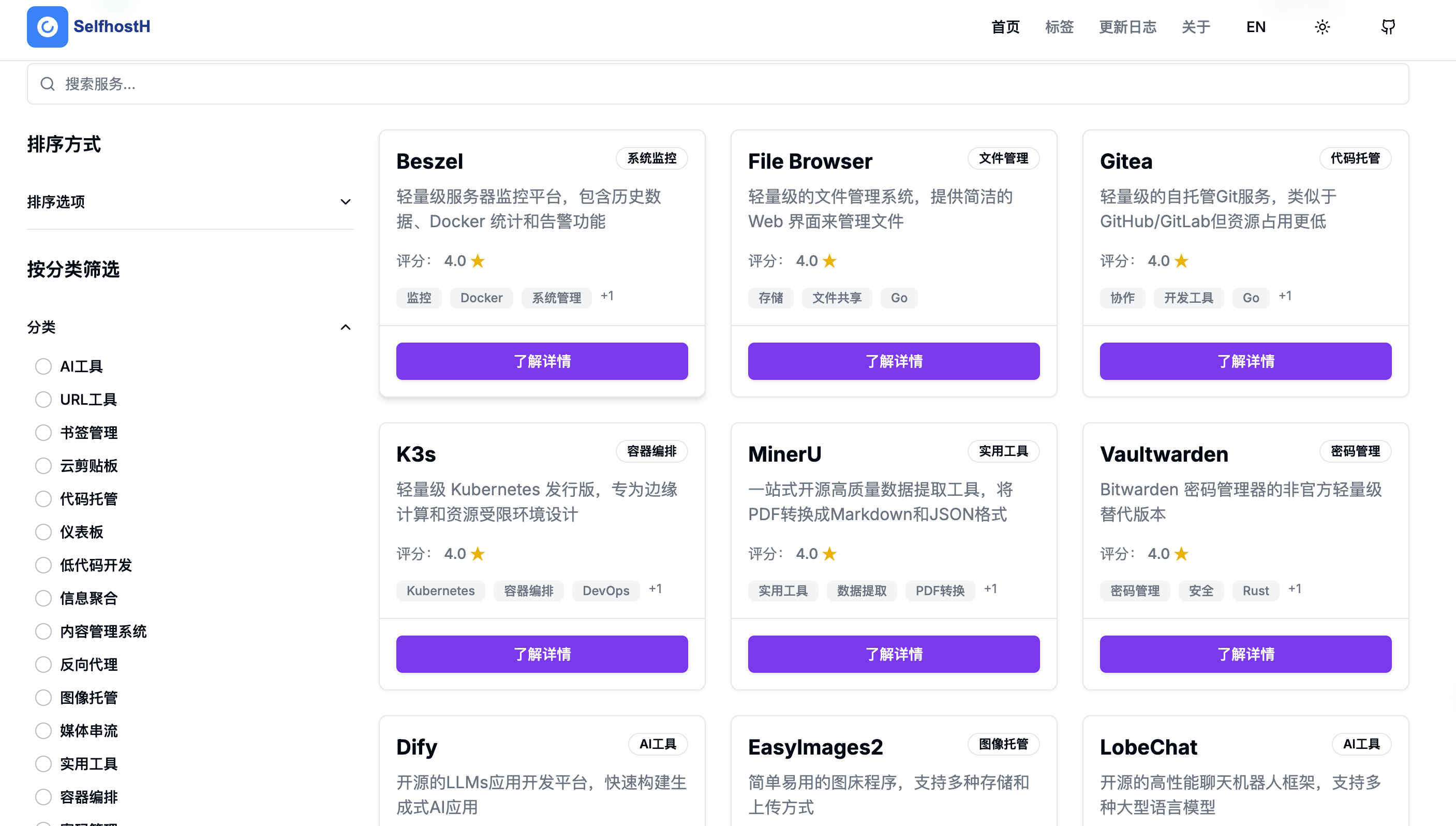This screenshot has width=1456, height=826.
Task: Switch language using the EN option
Action: click(1255, 27)
